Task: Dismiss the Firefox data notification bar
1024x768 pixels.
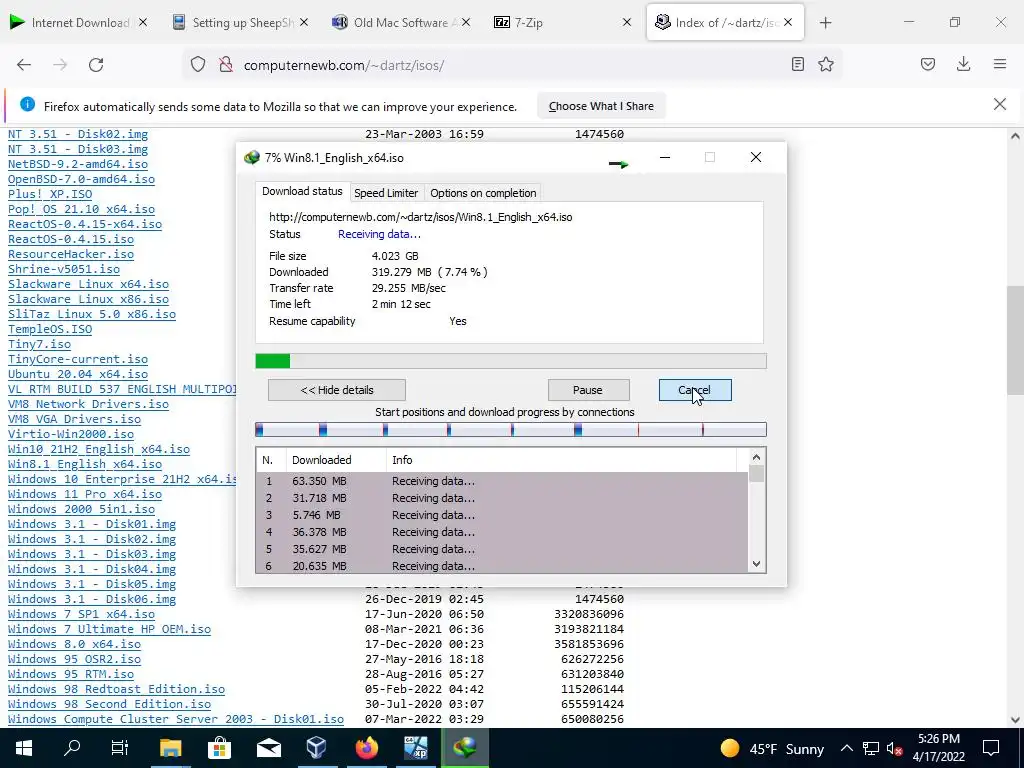Action: pos(1000,104)
